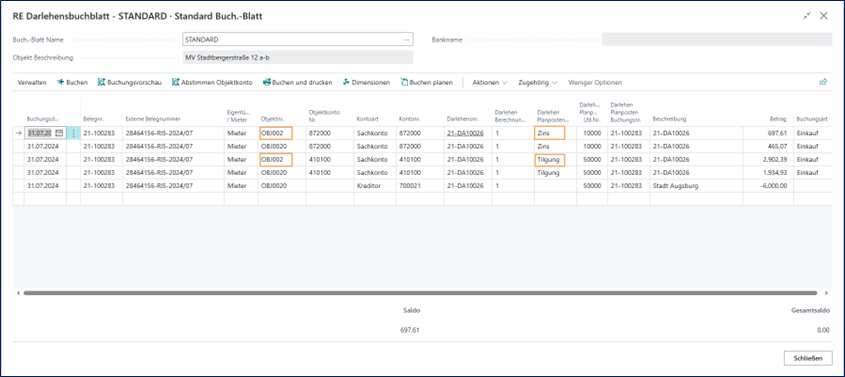Click account number 700021
The height and width of the screenshot is (377, 845).
click(x=420, y=185)
